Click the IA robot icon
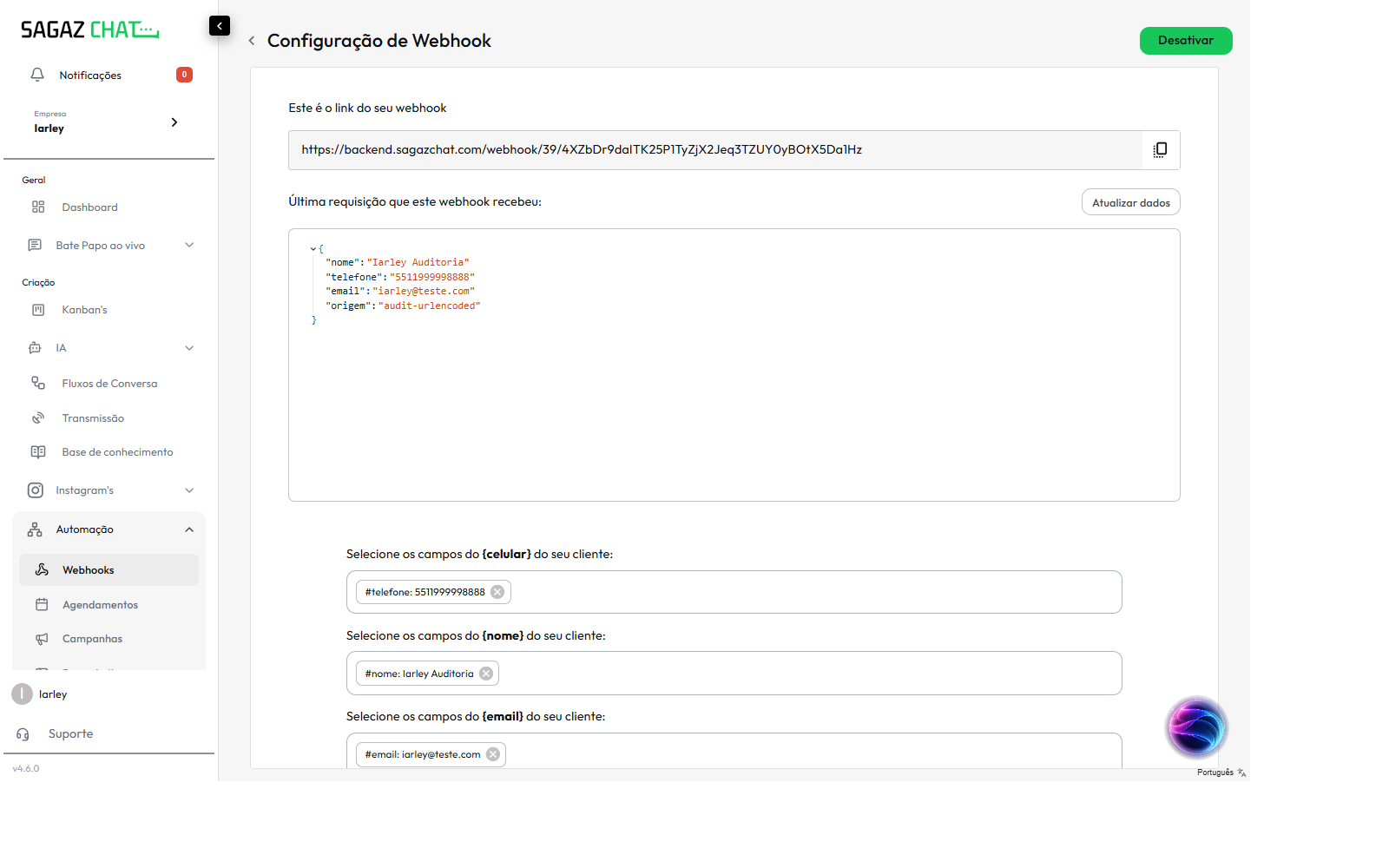 (35, 348)
